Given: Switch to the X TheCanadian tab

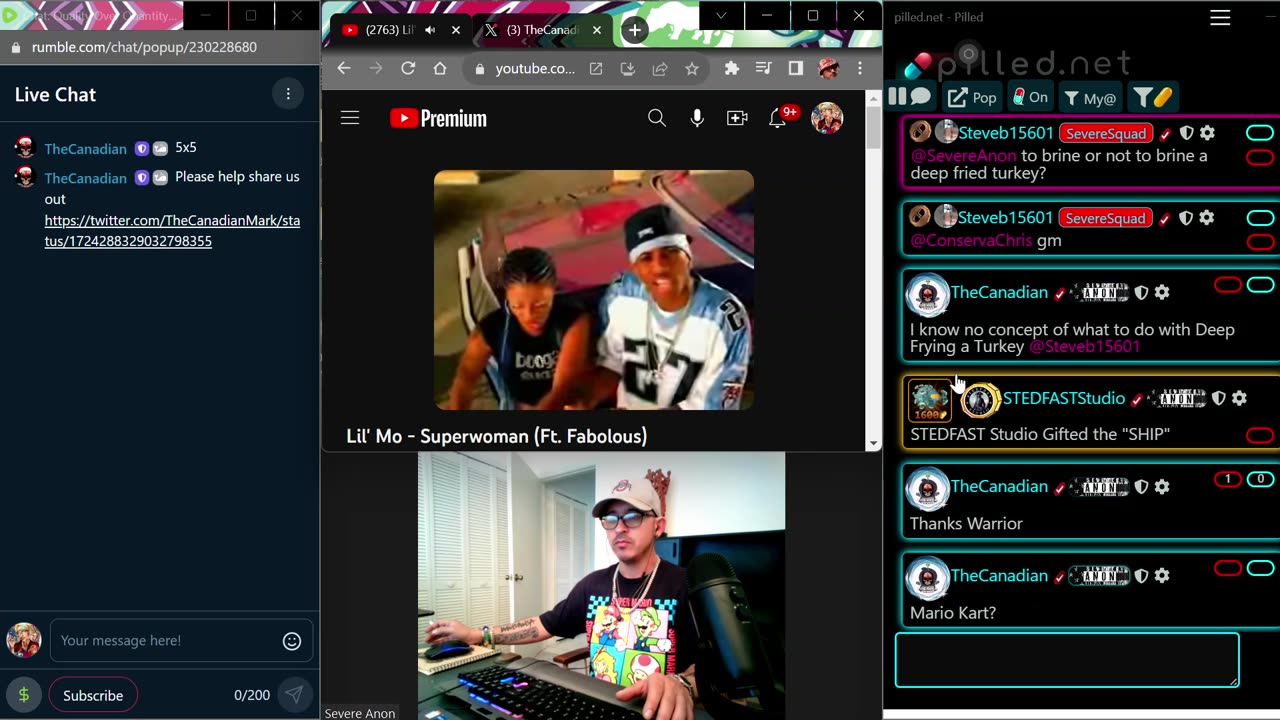Looking at the screenshot, I should coord(540,30).
